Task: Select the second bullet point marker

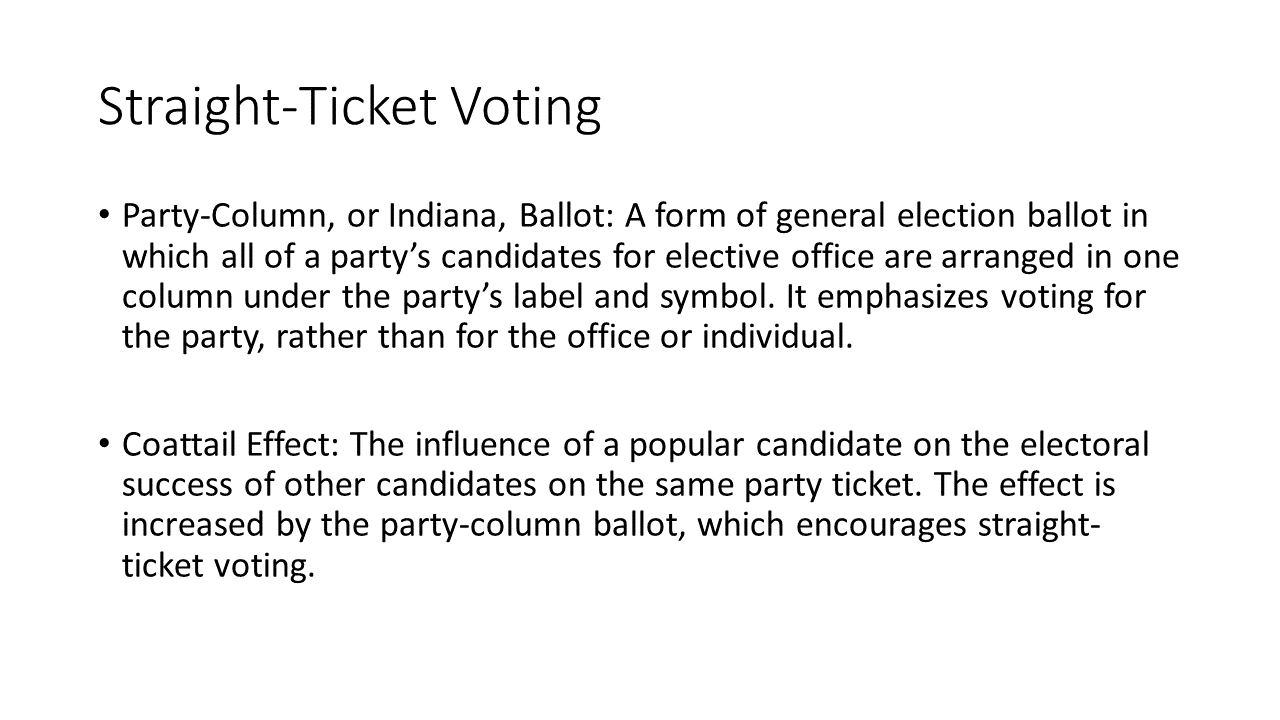Action: click(105, 445)
